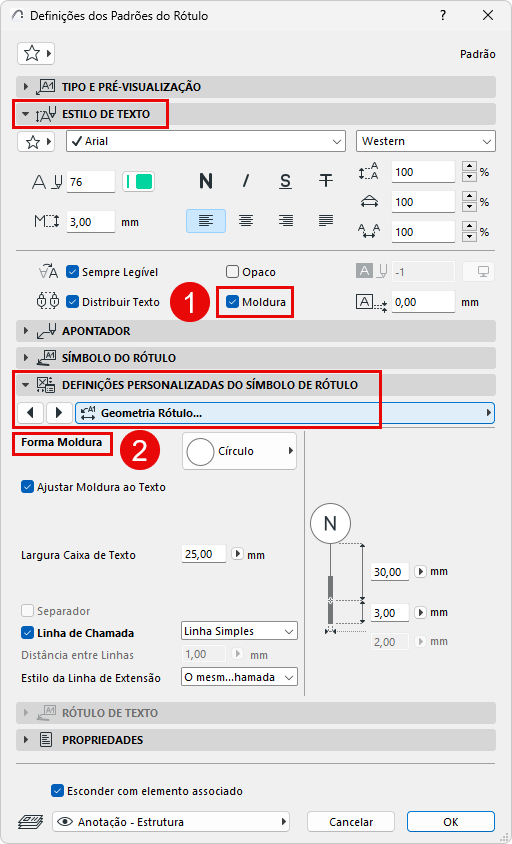Click leading spacing 100 field

coord(423,172)
